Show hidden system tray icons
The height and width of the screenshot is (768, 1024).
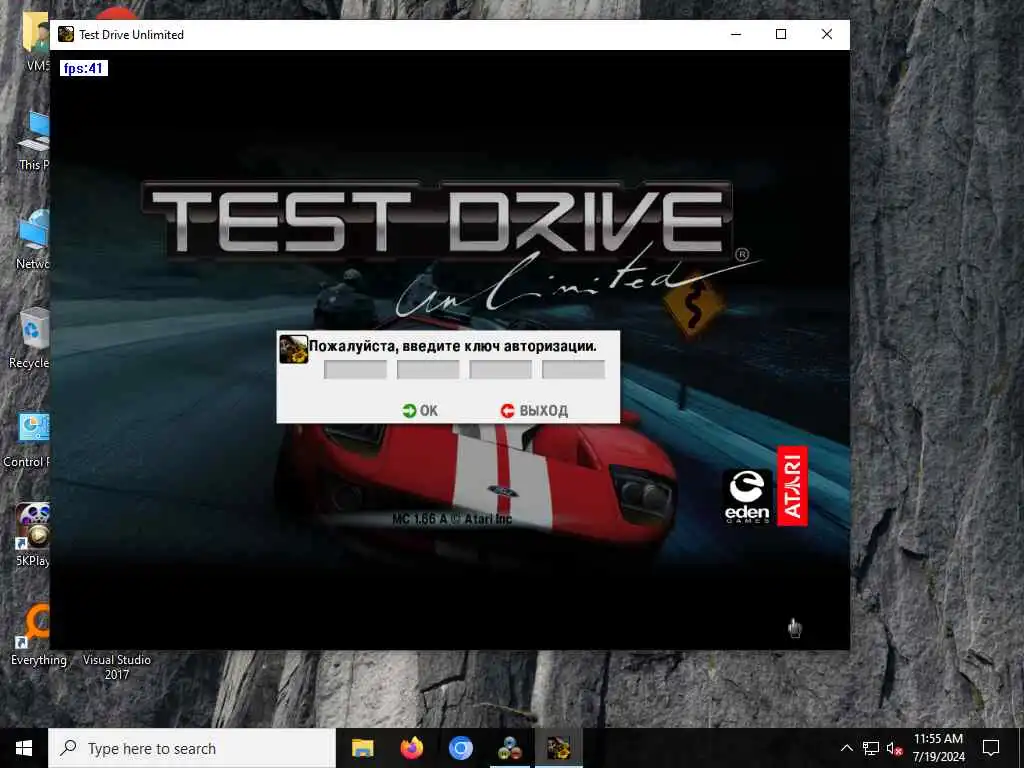pyautogui.click(x=846, y=748)
